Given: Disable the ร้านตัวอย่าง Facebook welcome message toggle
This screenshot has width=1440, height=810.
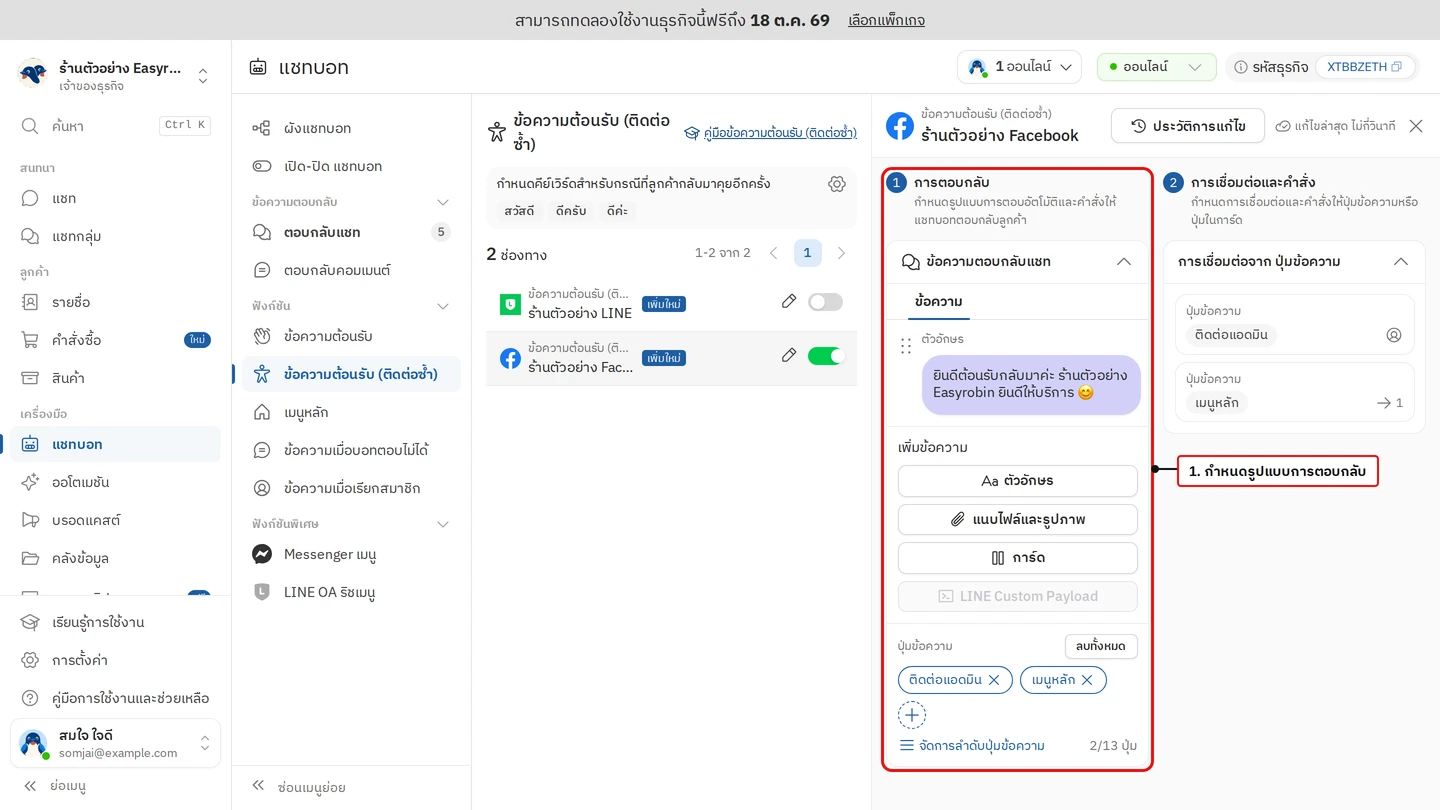Looking at the screenshot, I should click(x=825, y=356).
